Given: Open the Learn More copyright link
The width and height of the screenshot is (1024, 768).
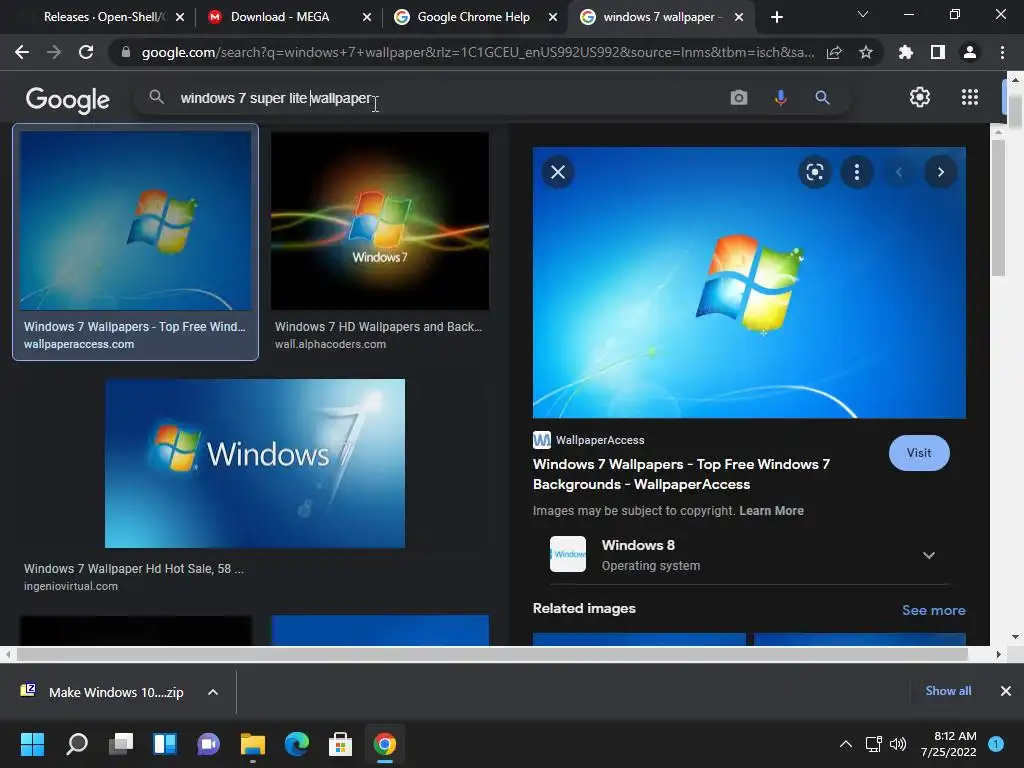Looking at the screenshot, I should pyautogui.click(x=771, y=511).
